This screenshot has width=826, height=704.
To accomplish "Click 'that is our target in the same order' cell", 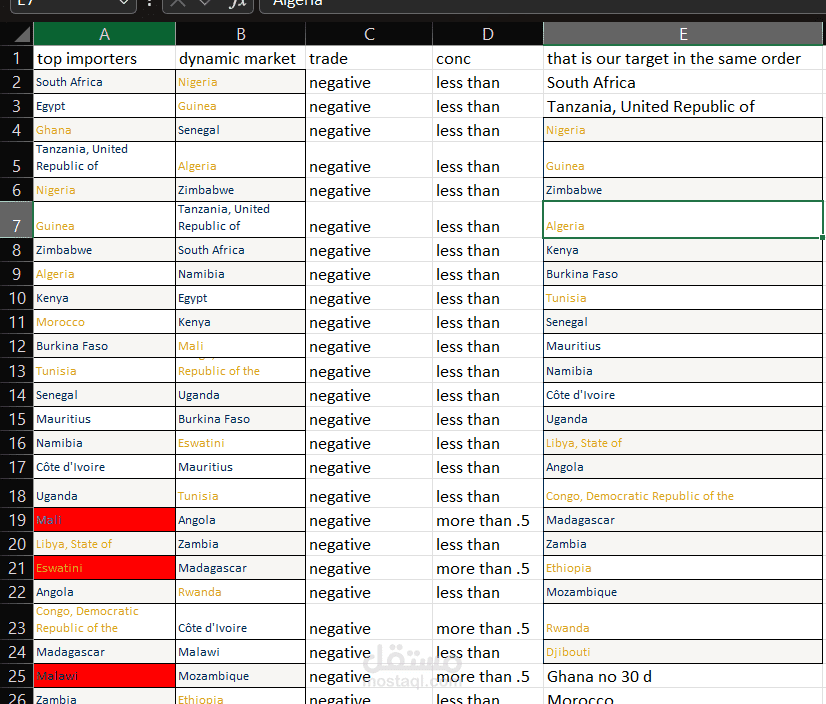I will click(x=683, y=58).
